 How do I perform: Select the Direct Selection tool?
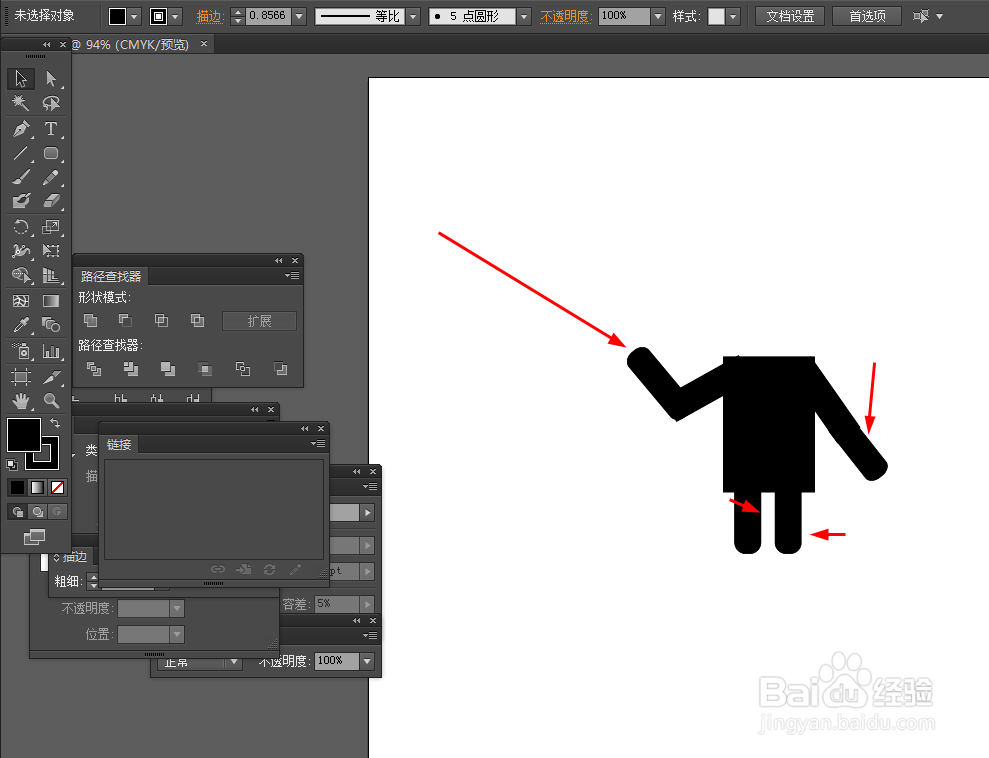pyautogui.click(x=51, y=79)
